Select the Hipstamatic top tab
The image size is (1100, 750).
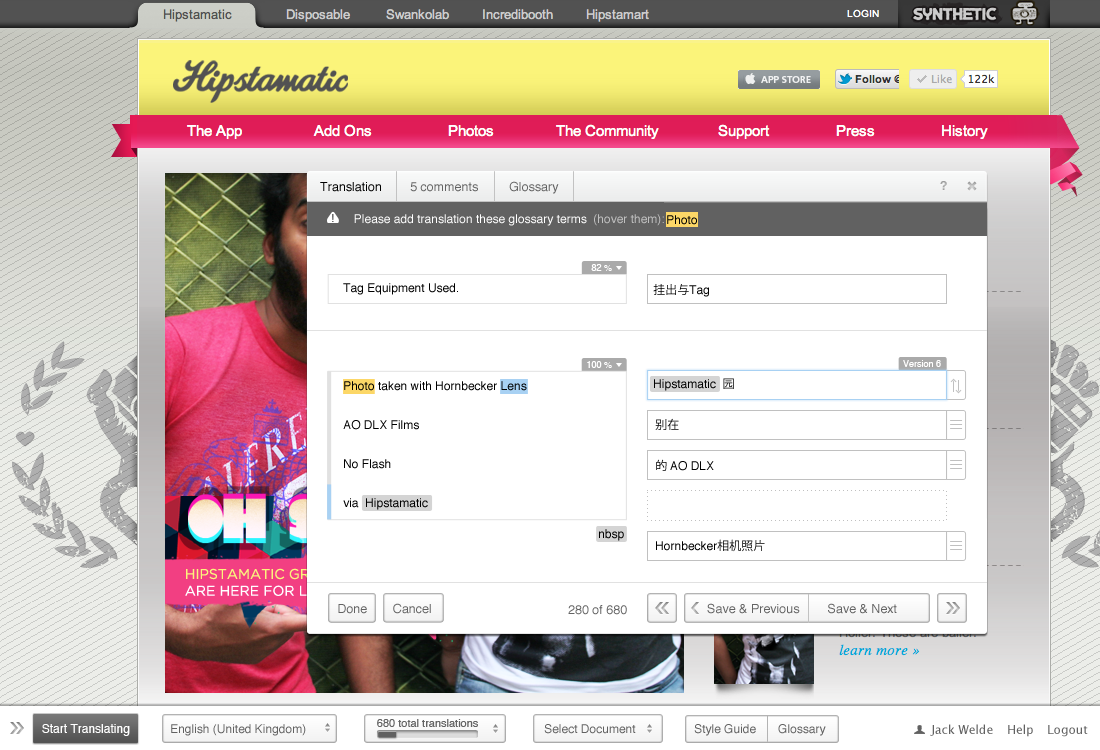tap(197, 14)
